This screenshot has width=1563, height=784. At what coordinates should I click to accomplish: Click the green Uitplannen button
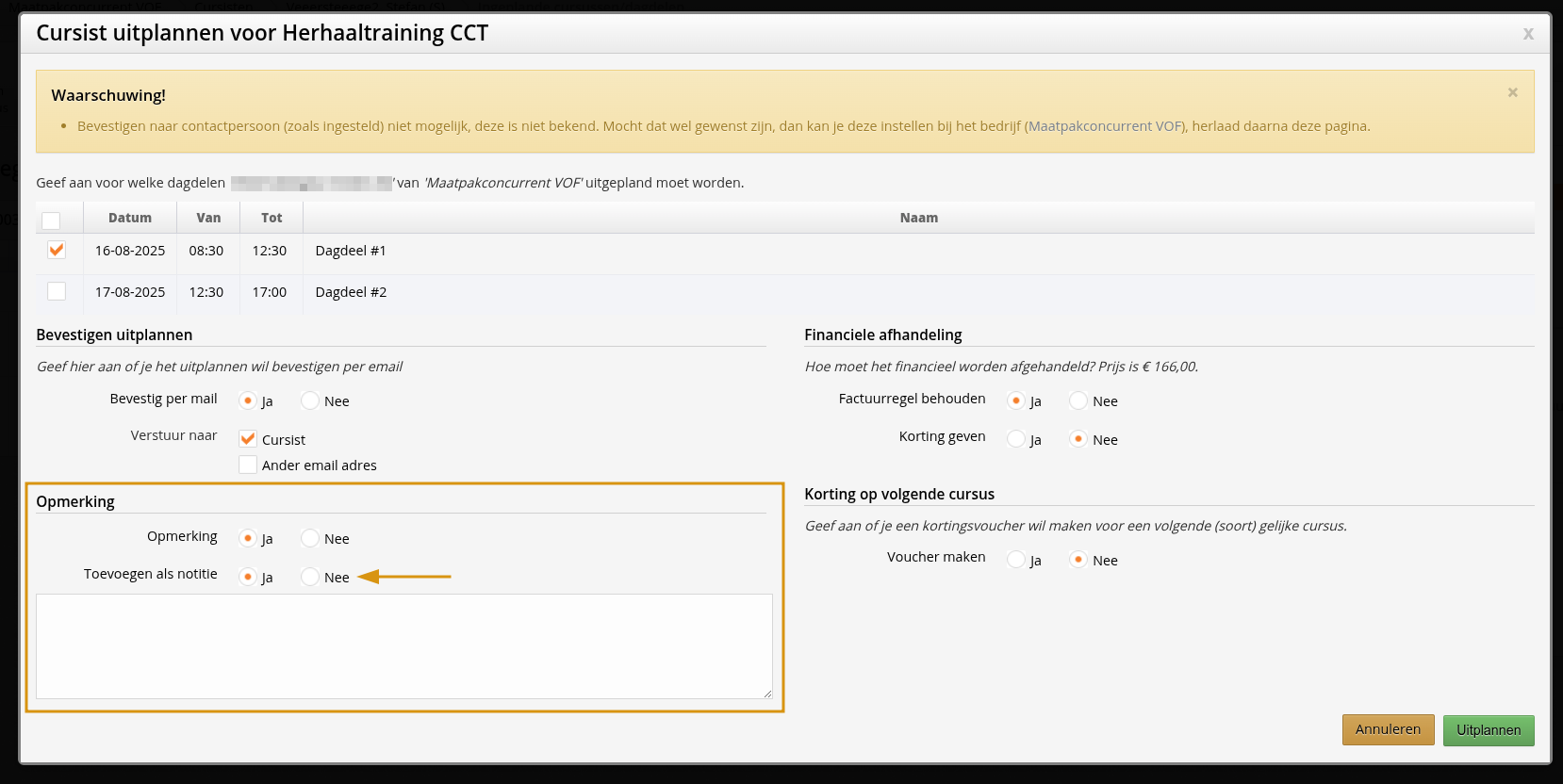tap(1488, 730)
